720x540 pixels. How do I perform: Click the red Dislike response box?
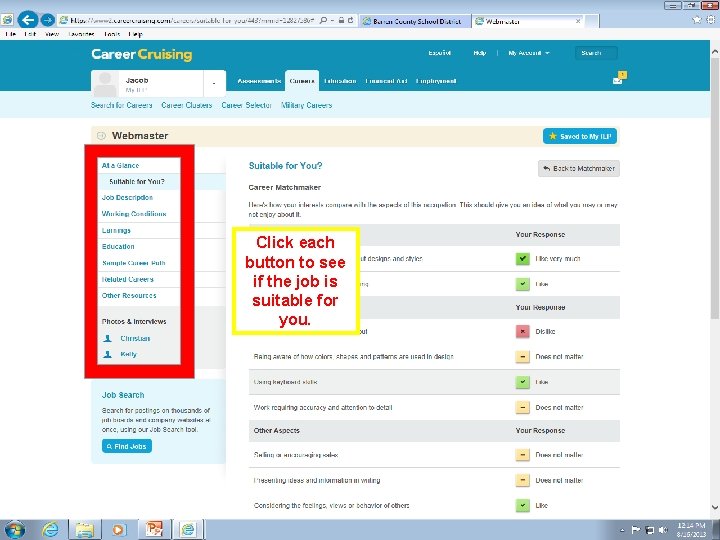[523, 332]
